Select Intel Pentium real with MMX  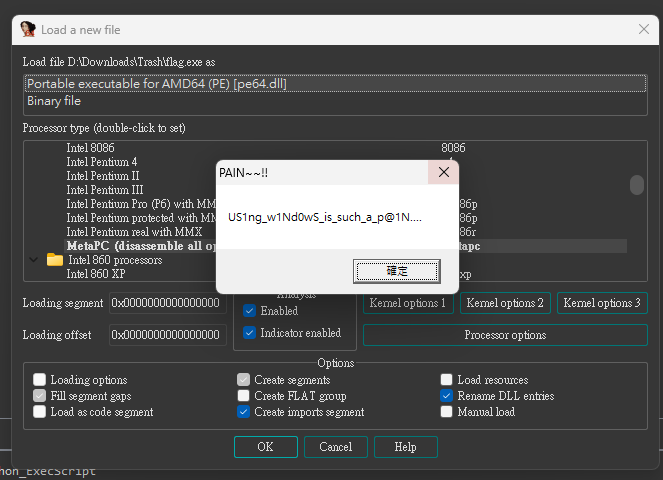tap(134, 232)
